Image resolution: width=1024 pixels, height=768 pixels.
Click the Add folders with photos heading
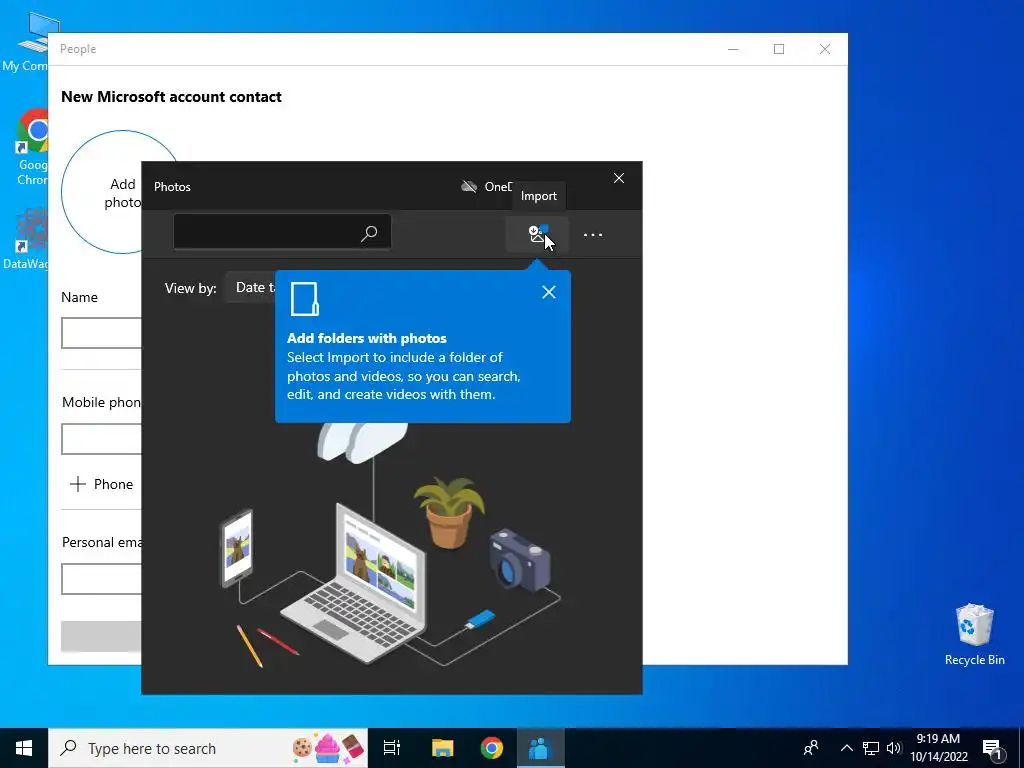pos(367,338)
